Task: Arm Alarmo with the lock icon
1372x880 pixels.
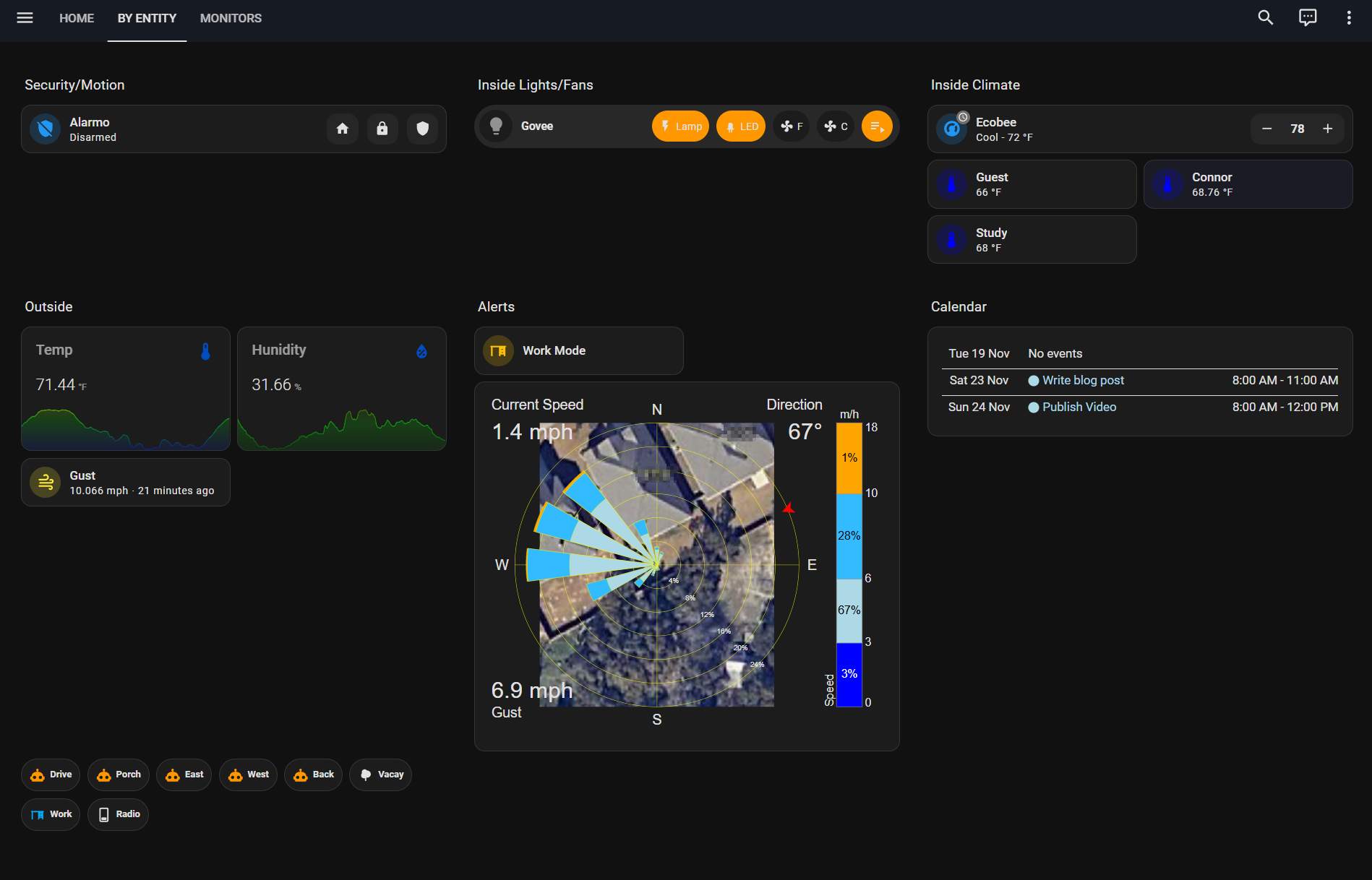Action: click(382, 129)
